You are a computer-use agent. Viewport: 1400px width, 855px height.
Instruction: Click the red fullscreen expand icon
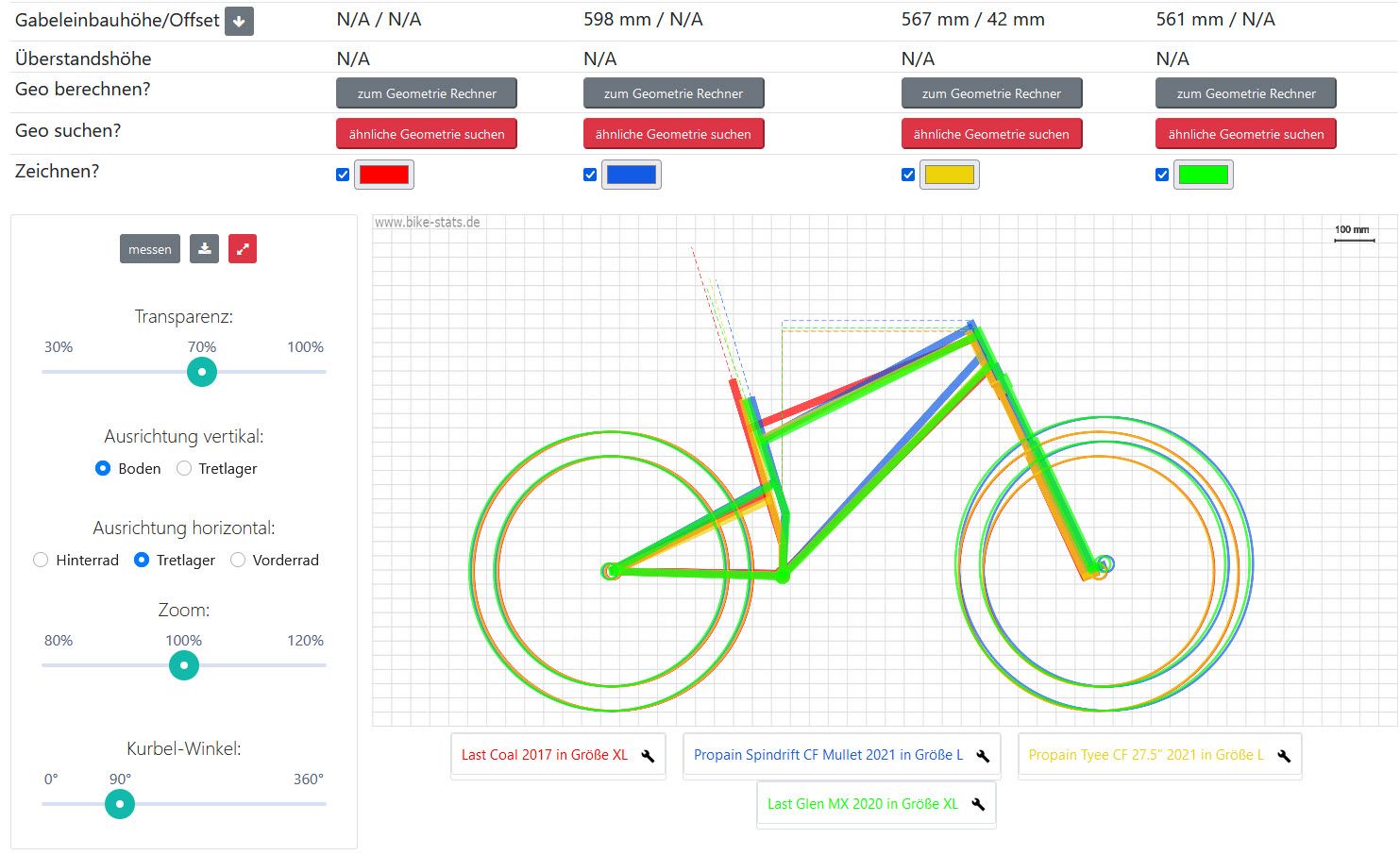pos(243,249)
